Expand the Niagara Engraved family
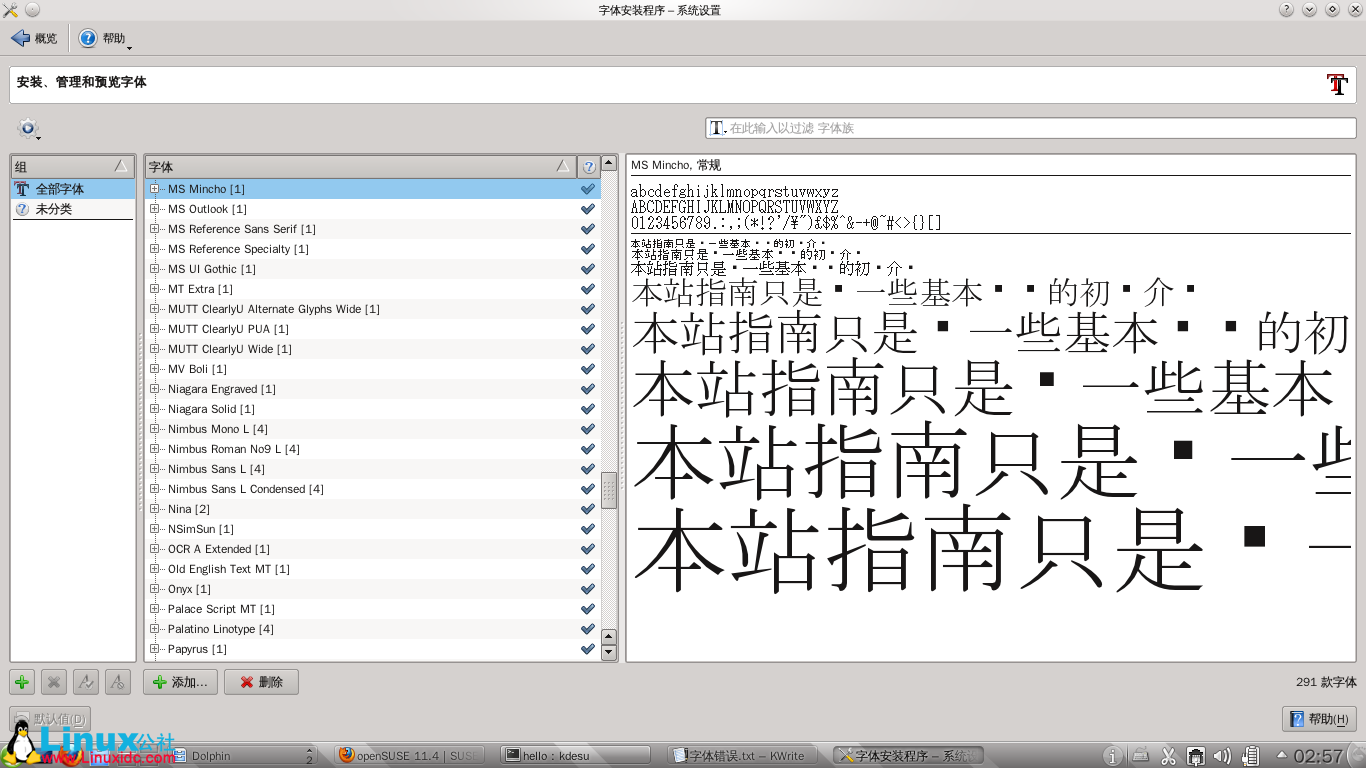This screenshot has height=768, width=1366. tap(155, 389)
